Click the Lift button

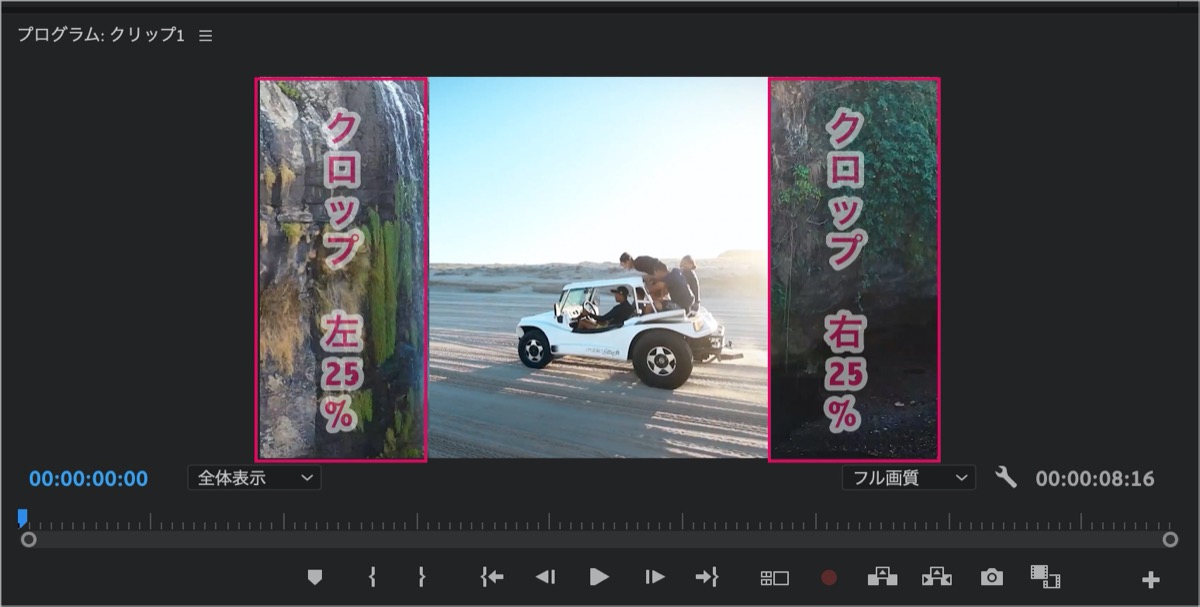tap(882, 577)
